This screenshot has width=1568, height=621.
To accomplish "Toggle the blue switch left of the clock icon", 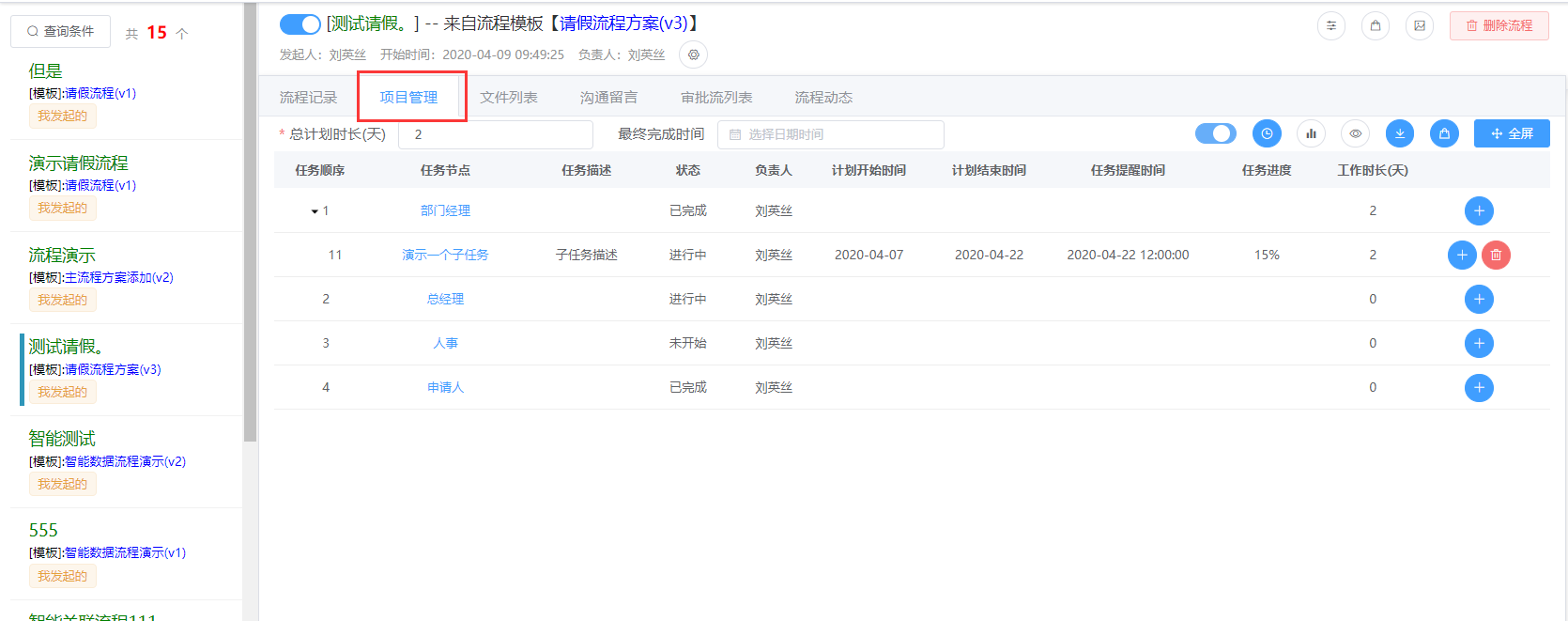I will (1216, 133).
